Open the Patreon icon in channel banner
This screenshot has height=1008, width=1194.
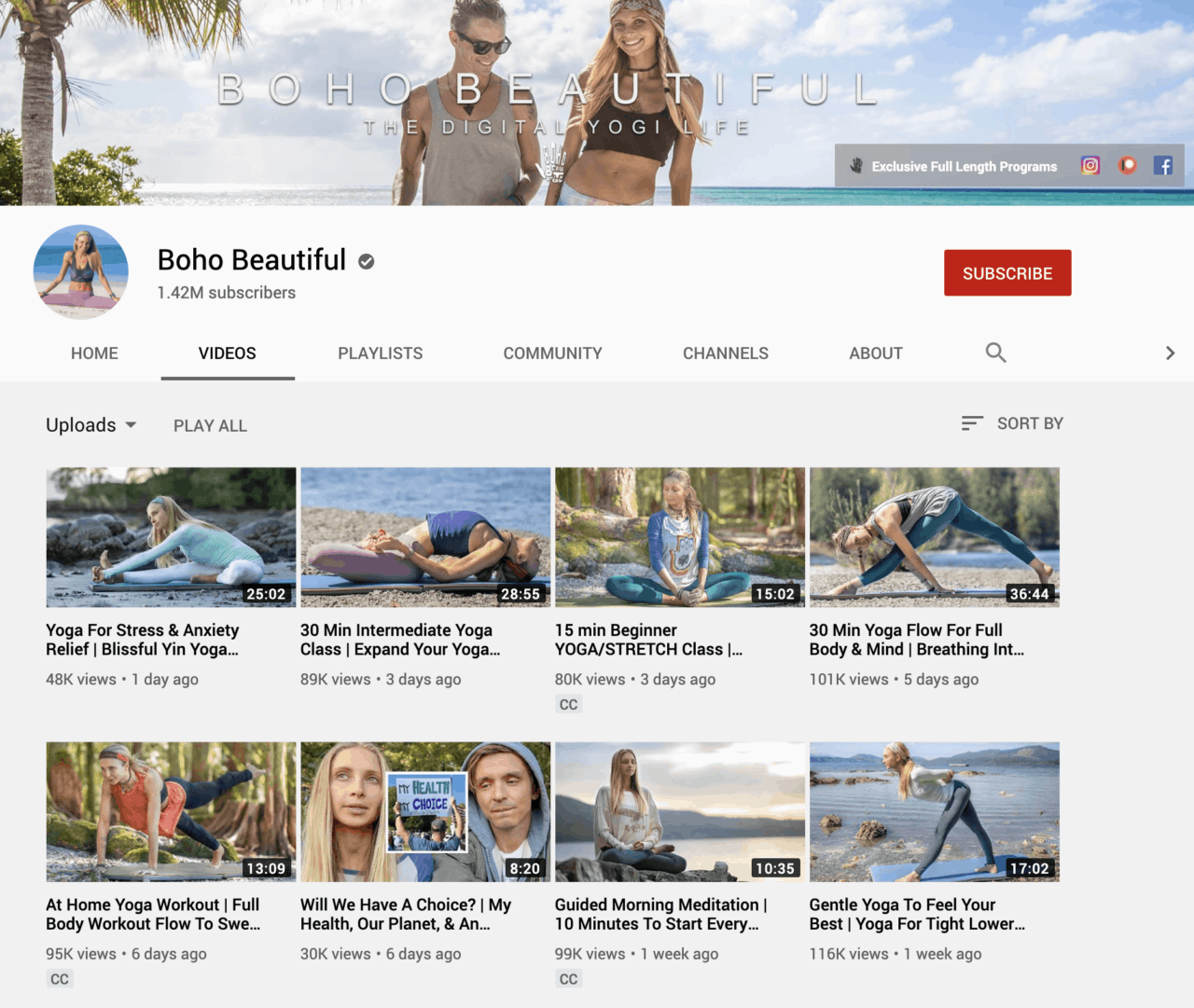click(1128, 166)
